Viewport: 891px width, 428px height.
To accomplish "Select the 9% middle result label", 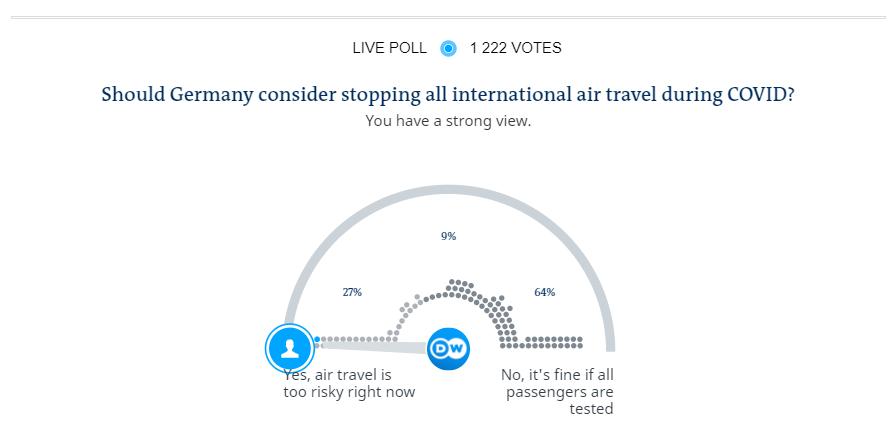I will (448, 236).
